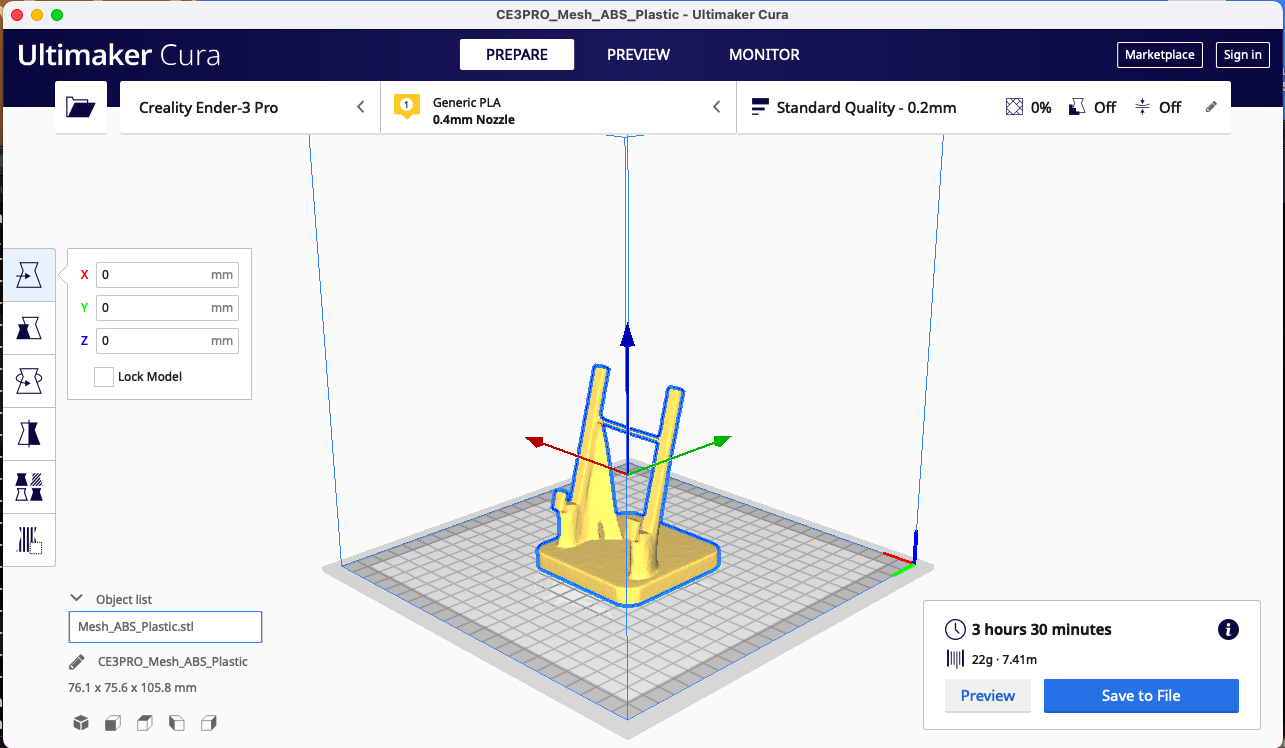1285x748 pixels.
Task: Focus the Z position field
Action: [x=167, y=341]
